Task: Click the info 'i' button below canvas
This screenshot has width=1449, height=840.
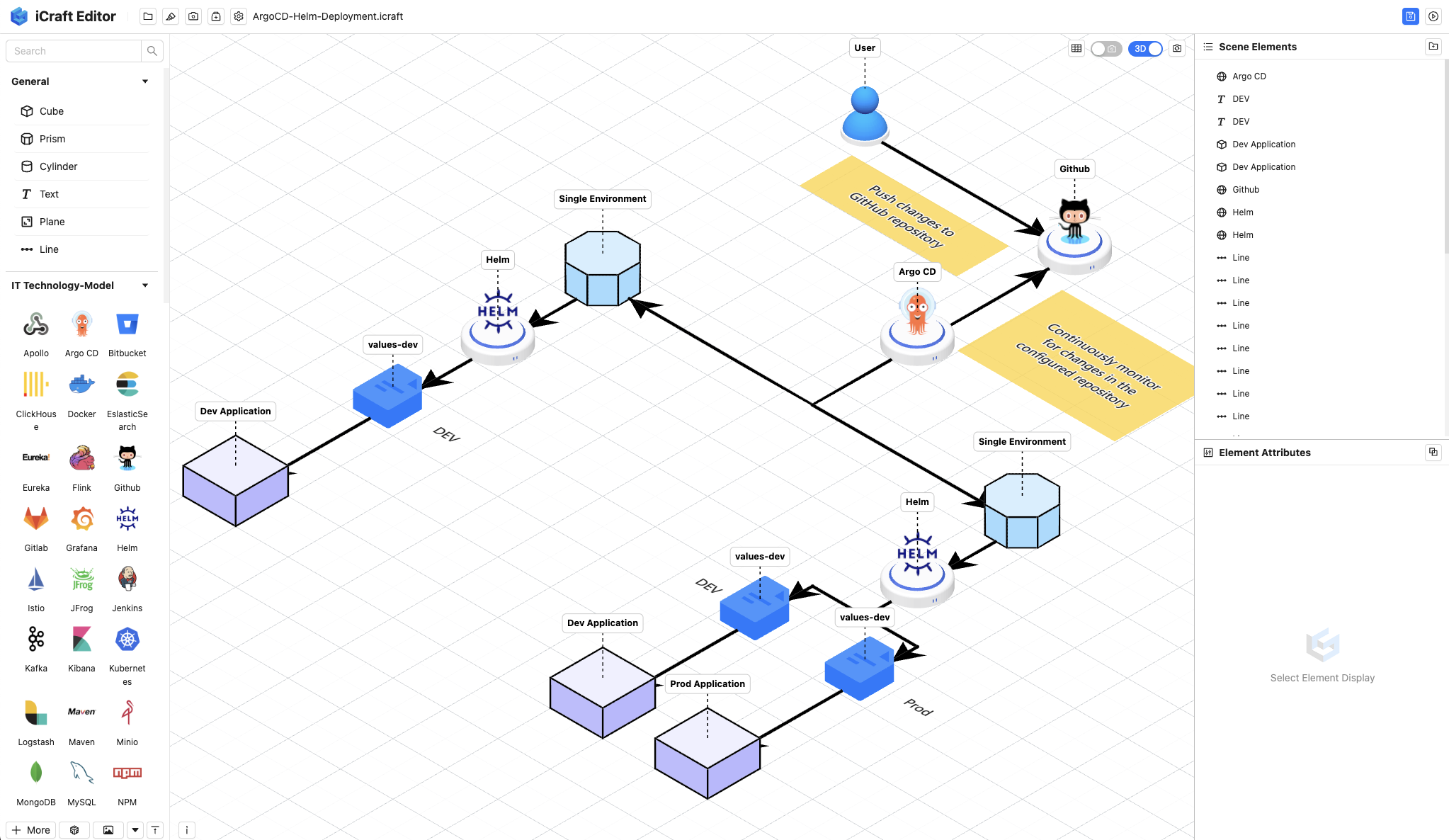Action: 187,830
